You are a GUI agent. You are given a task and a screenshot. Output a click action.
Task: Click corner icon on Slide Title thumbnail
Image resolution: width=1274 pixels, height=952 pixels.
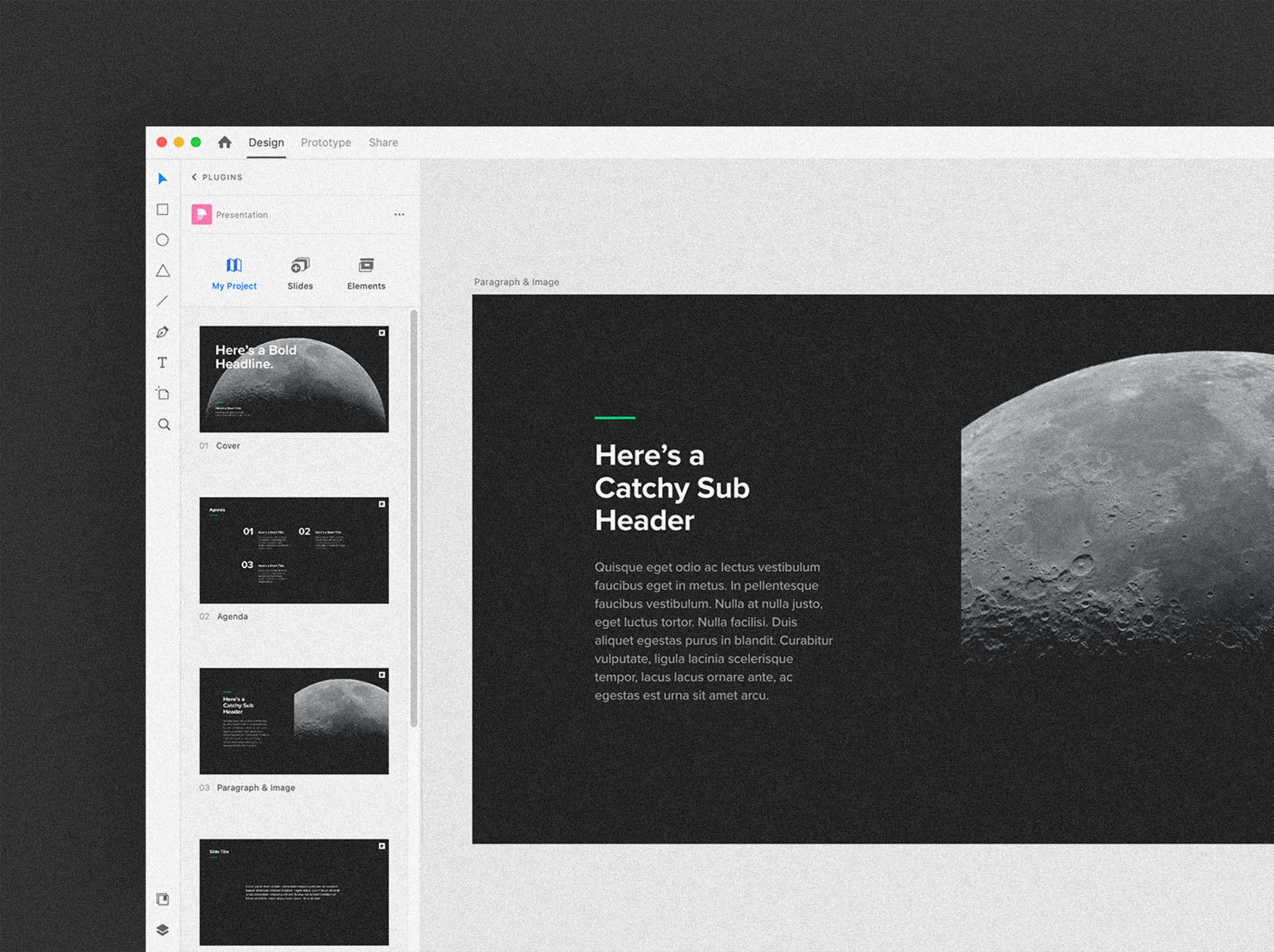[382, 846]
